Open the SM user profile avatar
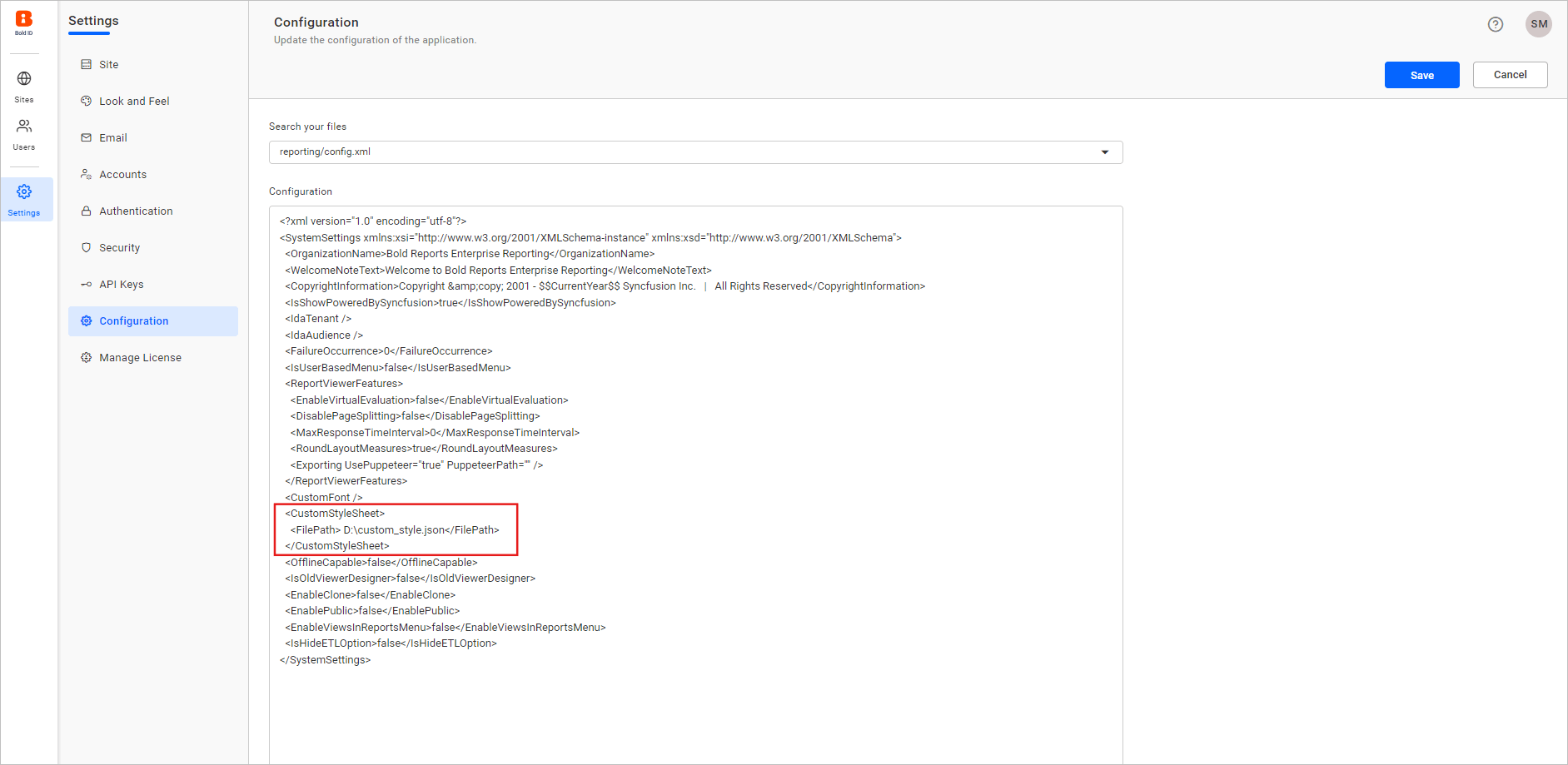The image size is (1568, 765). (1539, 24)
